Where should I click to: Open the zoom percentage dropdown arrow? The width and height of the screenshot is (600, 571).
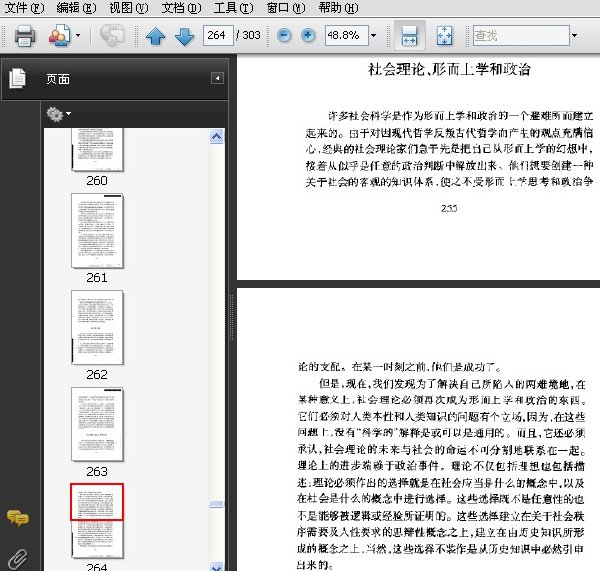373,36
